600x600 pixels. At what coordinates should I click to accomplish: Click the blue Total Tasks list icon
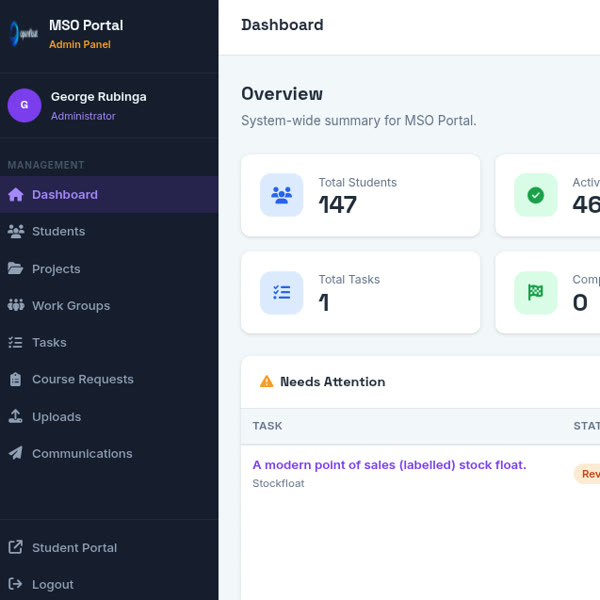point(282,293)
